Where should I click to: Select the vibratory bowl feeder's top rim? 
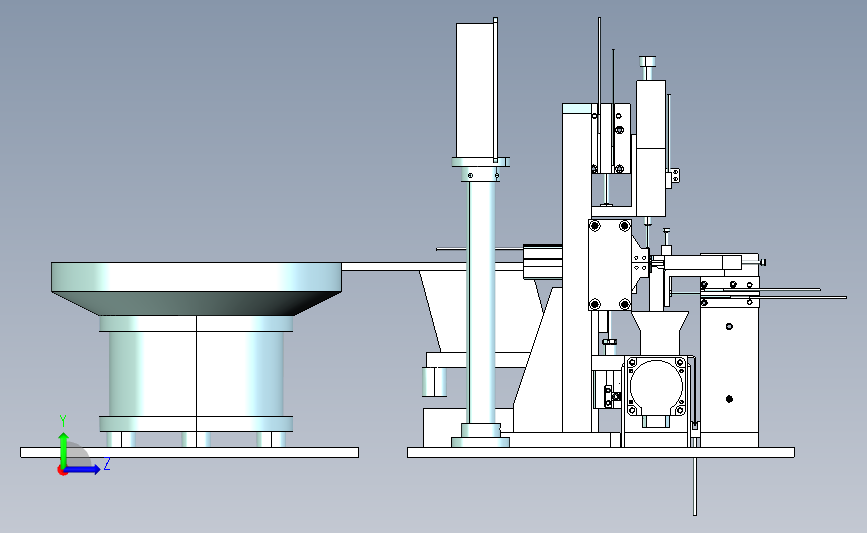point(196,276)
